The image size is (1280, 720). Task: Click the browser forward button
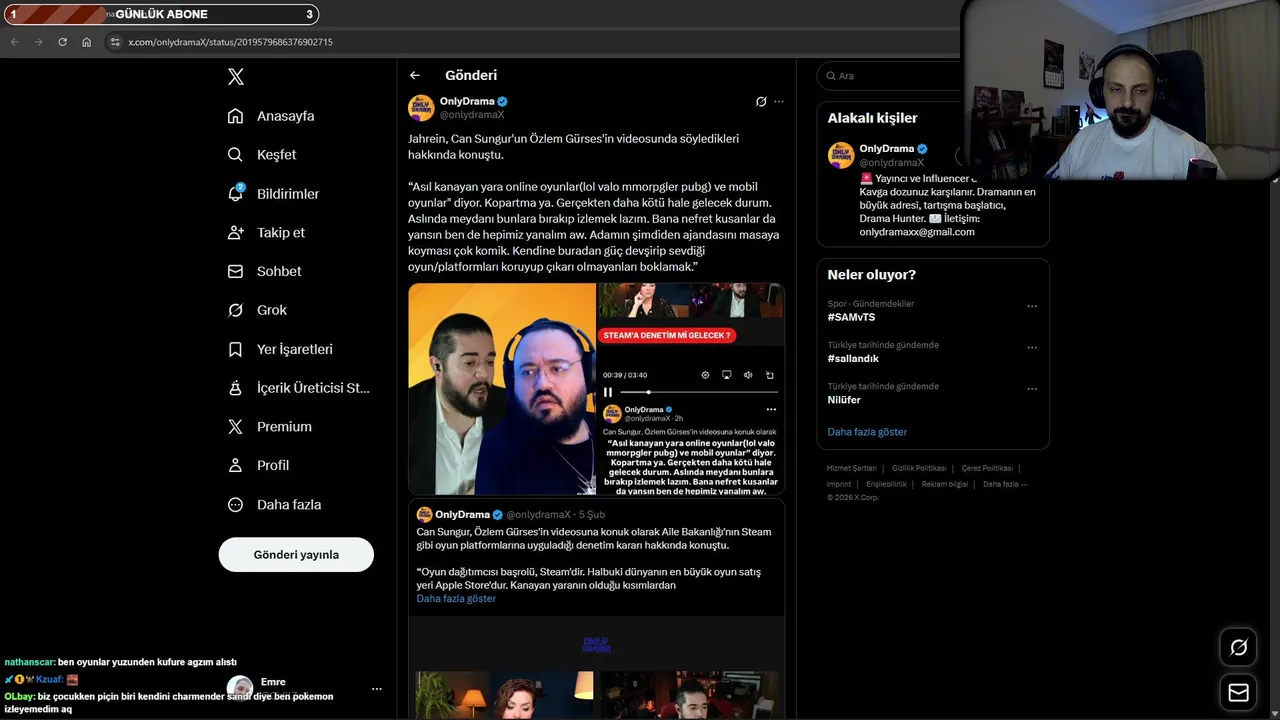38,42
